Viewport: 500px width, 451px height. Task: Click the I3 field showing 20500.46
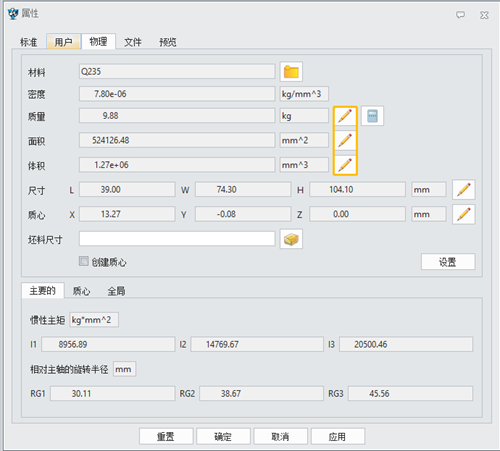click(406, 344)
